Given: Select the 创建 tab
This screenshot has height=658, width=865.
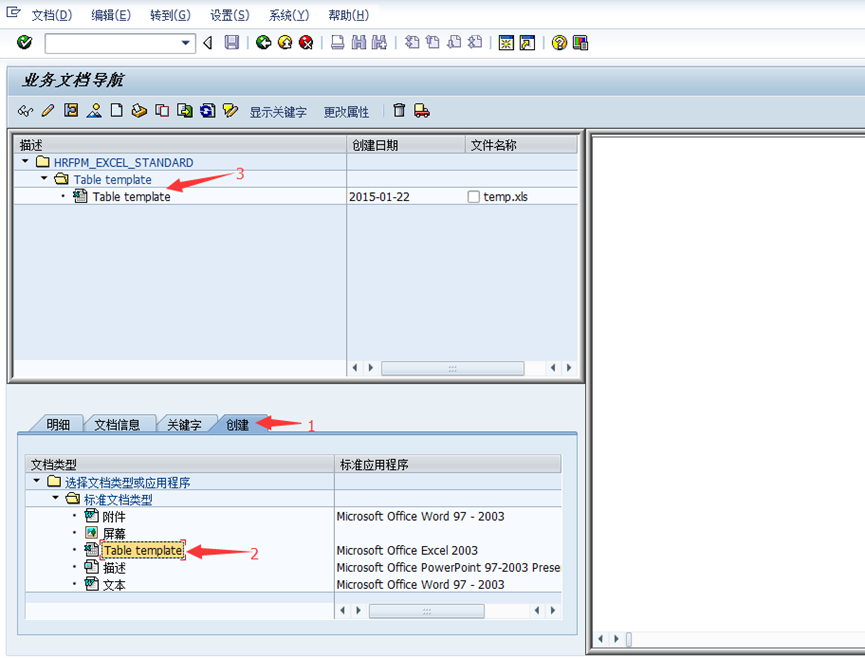Looking at the screenshot, I should pyautogui.click(x=238, y=424).
